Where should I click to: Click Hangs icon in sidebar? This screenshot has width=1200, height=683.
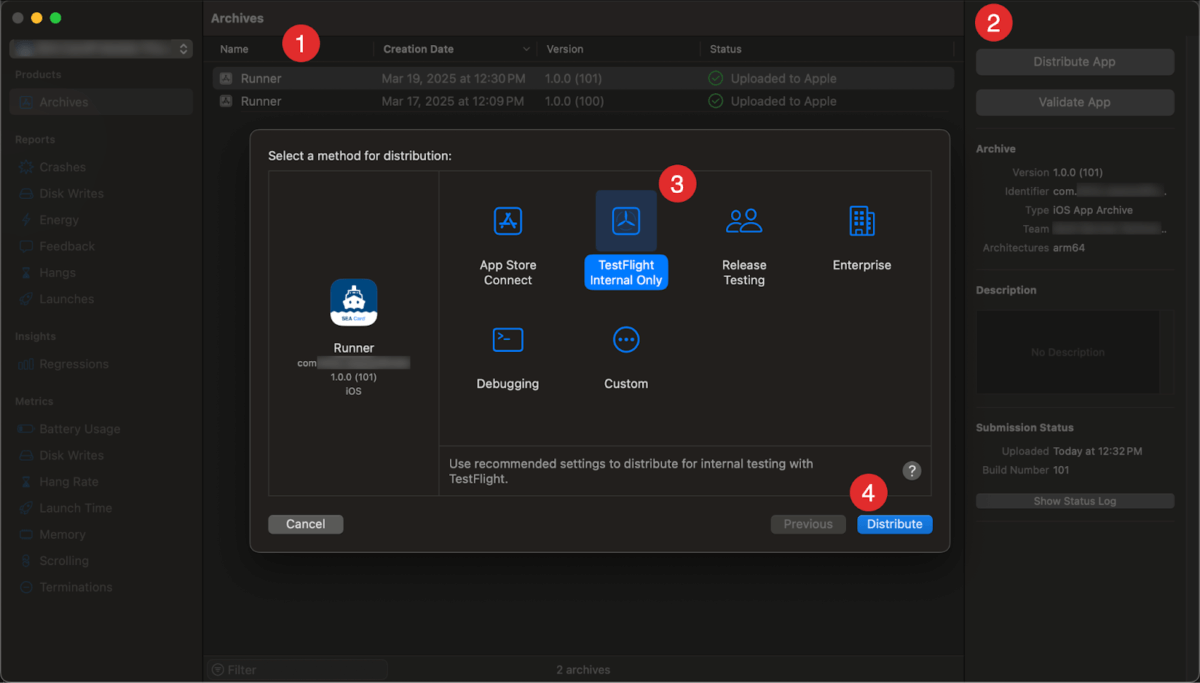26,272
